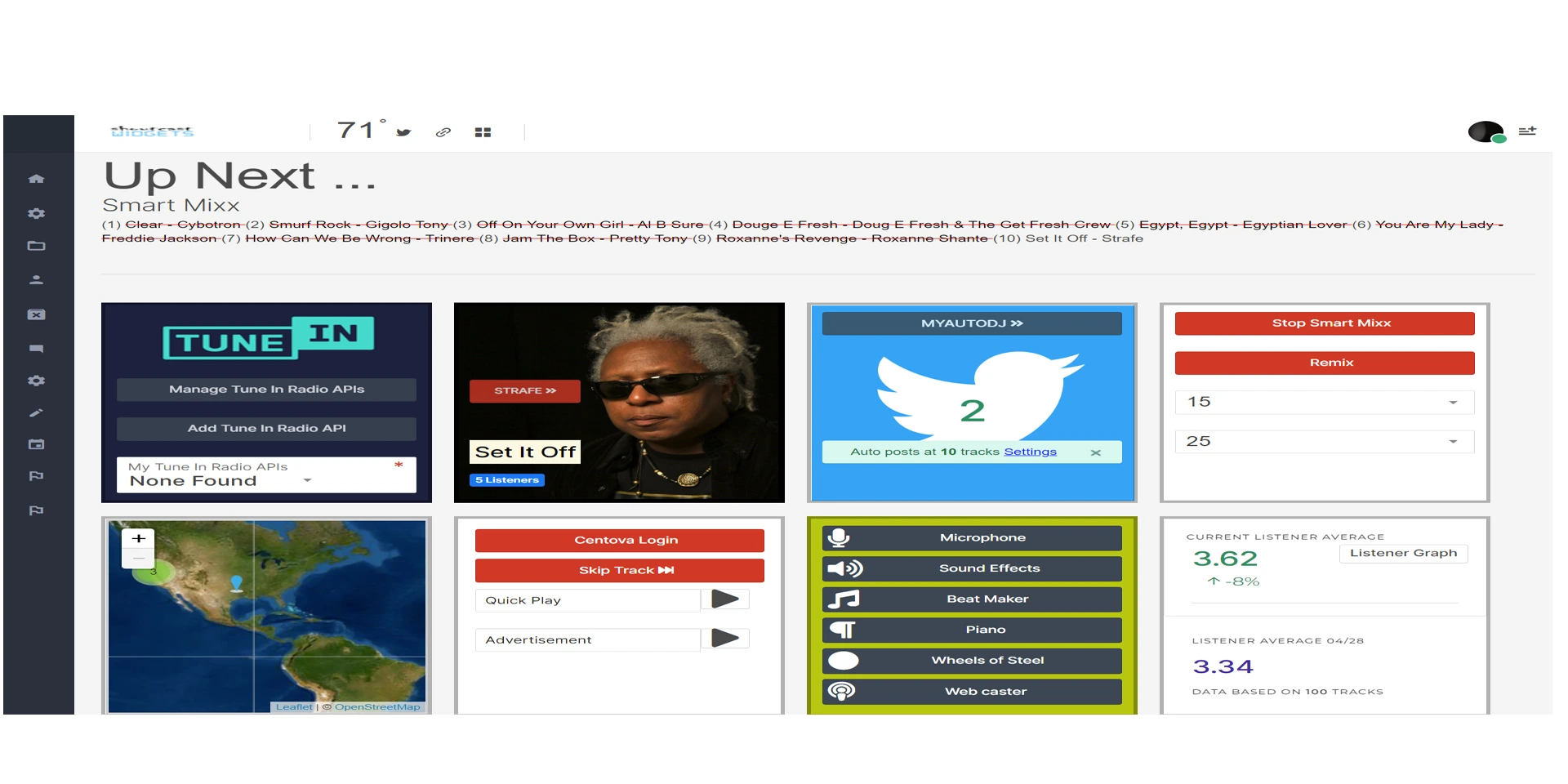Viewport: 1568px width, 784px height.
Task: Click the sidebar box icon with an X
Action: tap(36, 314)
